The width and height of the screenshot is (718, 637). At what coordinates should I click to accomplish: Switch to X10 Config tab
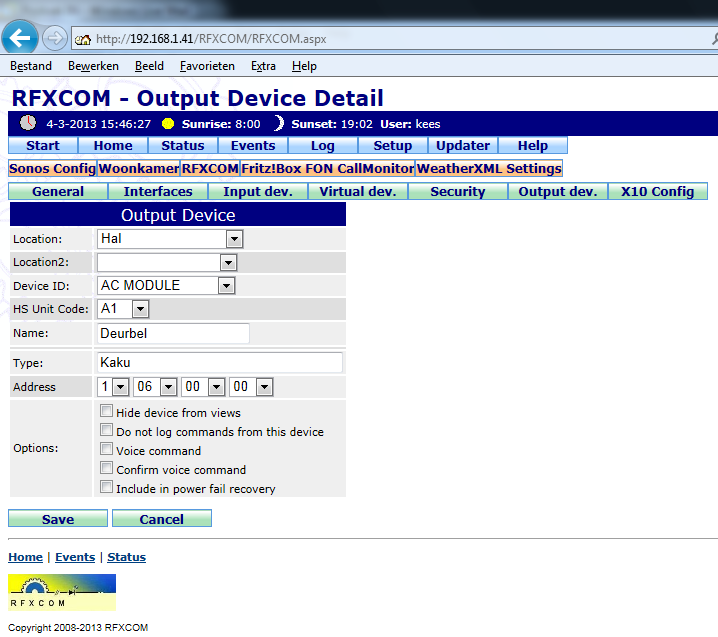pos(658,191)
